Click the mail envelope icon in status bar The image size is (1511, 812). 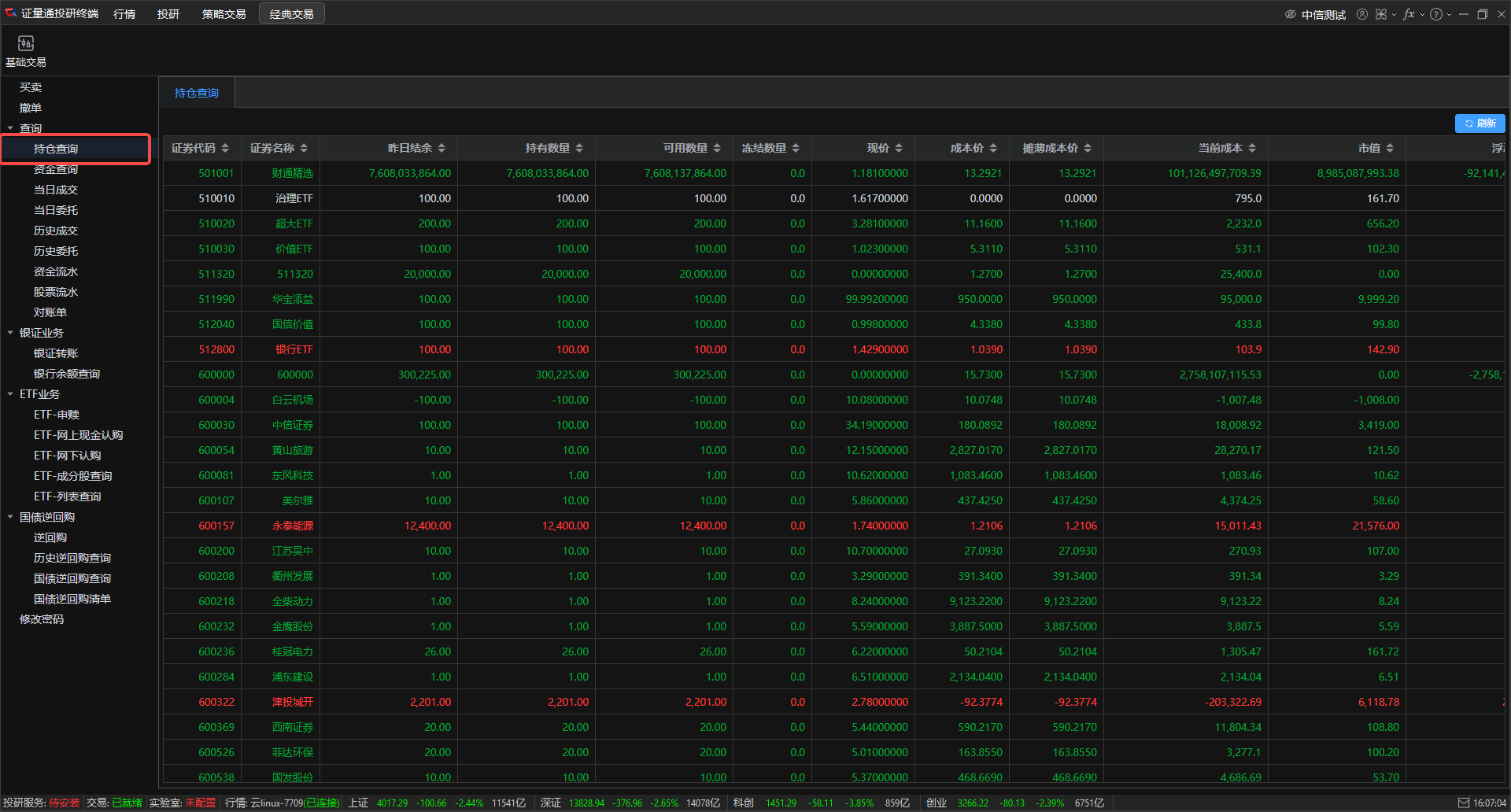1464,803
